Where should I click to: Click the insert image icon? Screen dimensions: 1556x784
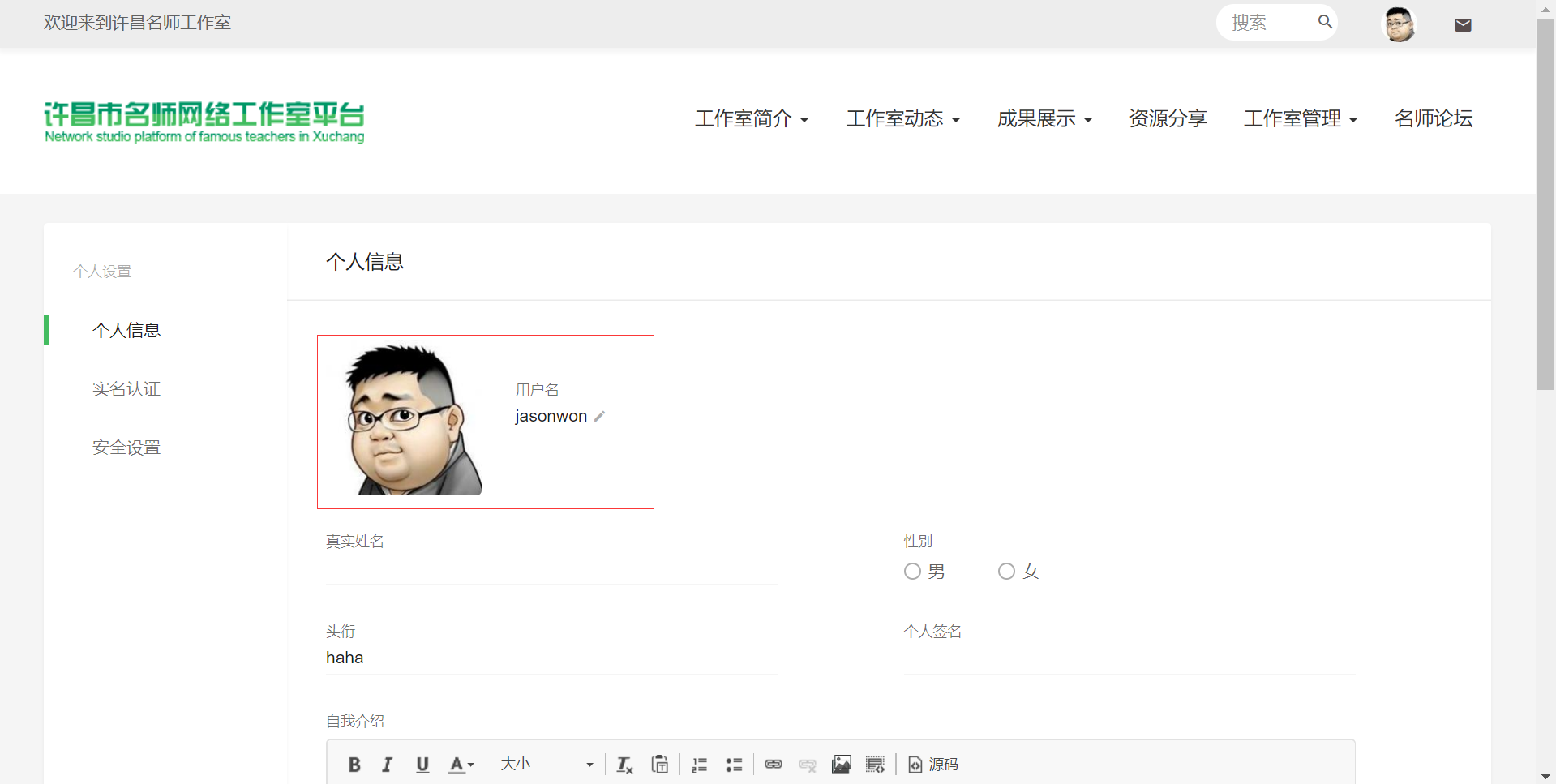tap(842, 765)
